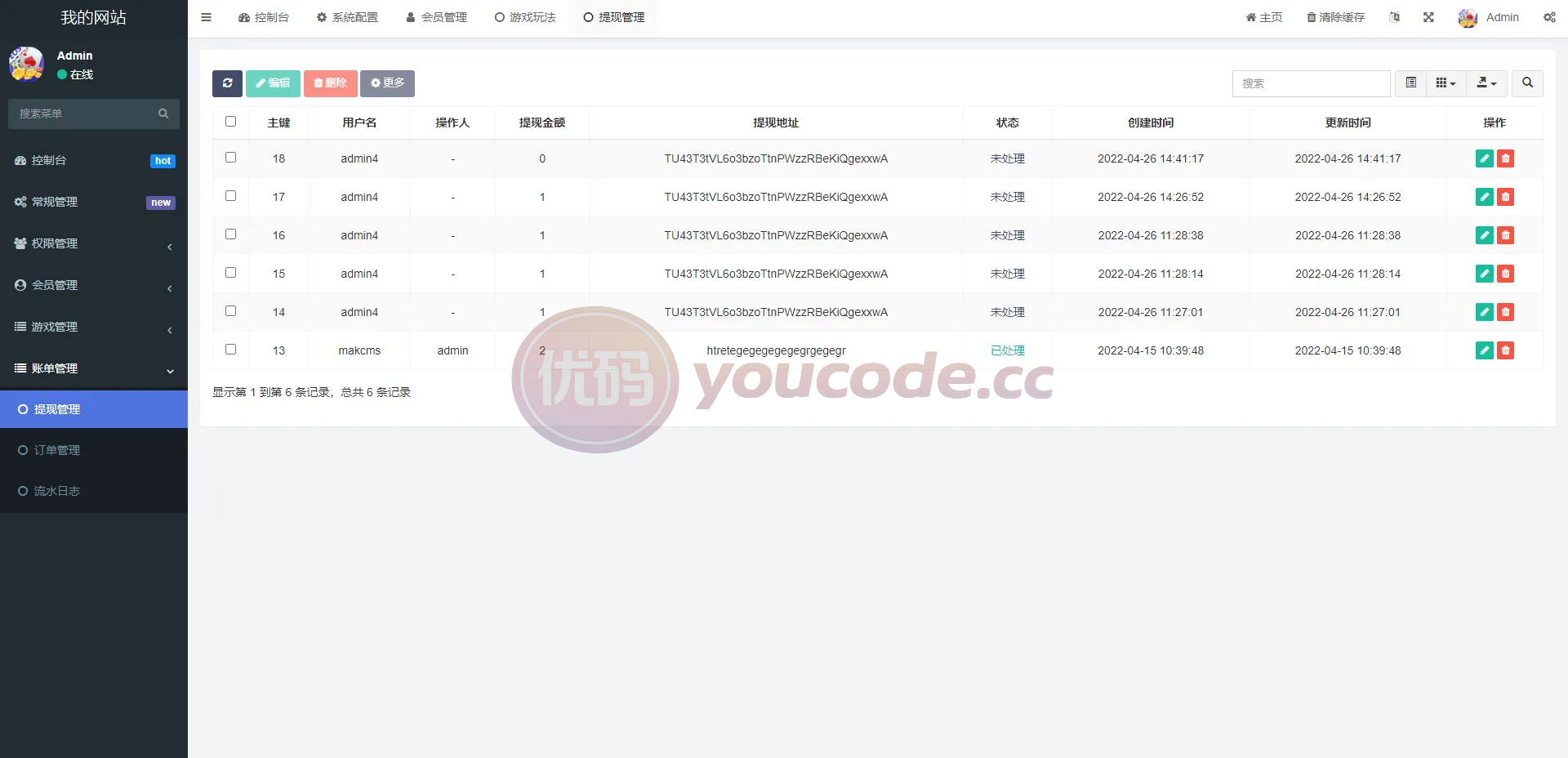Image resolution: width=1568 pixels, height=758 pixels.
Task: Switch to the 游戏玩法 tab
Action: pyautogui.click(x=525, y=17)
